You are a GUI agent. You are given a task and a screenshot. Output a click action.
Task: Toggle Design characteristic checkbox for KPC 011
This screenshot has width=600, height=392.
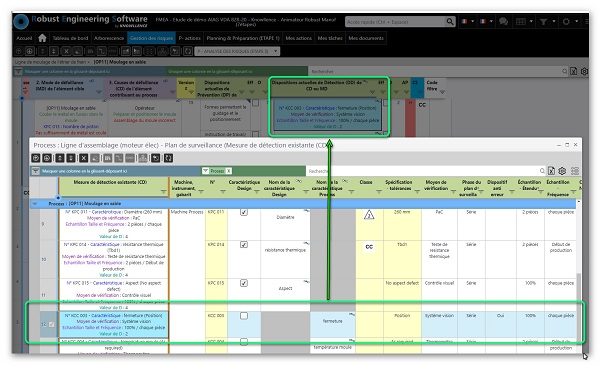click(244, 212)
